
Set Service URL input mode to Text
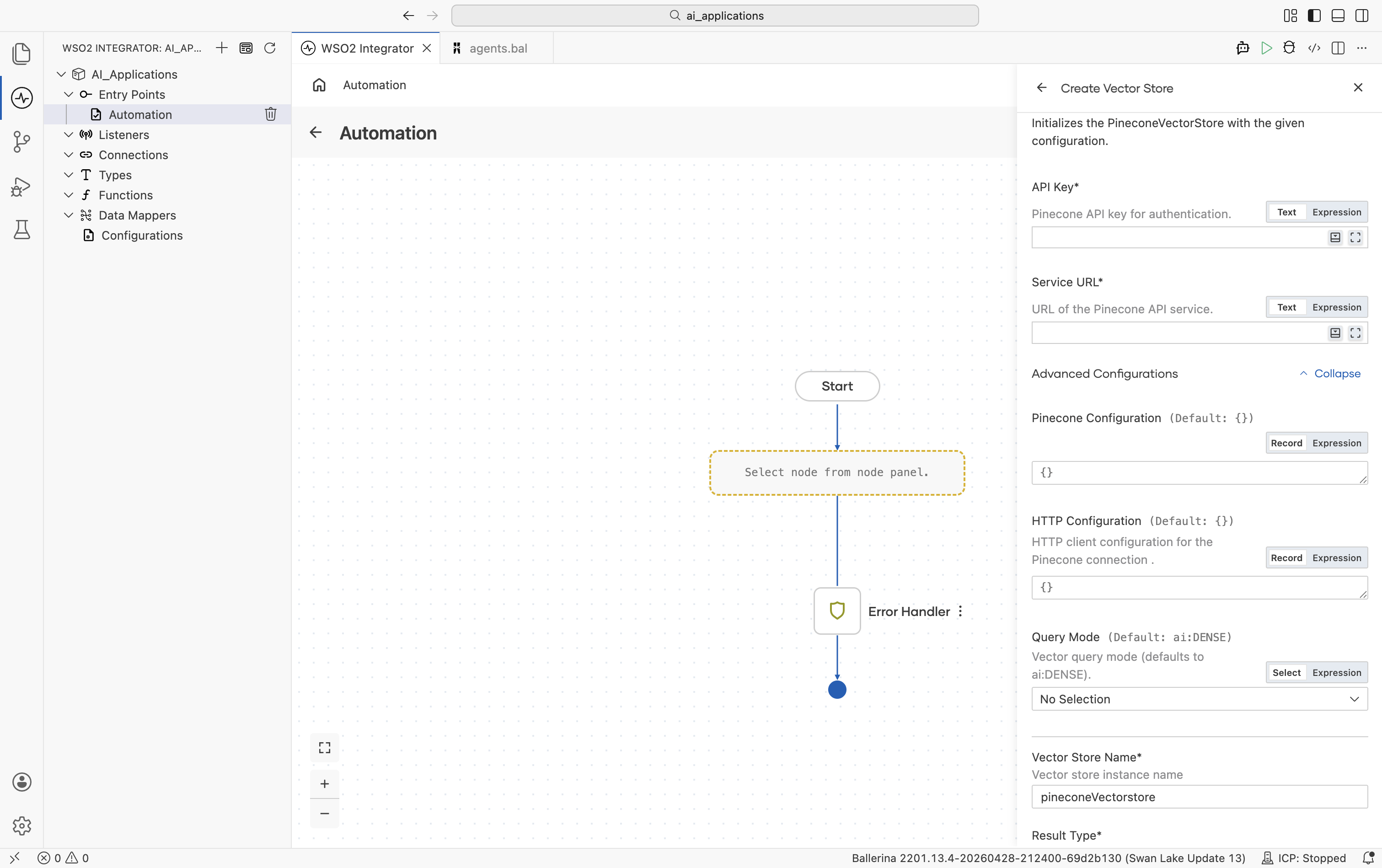pos(1287,307)
